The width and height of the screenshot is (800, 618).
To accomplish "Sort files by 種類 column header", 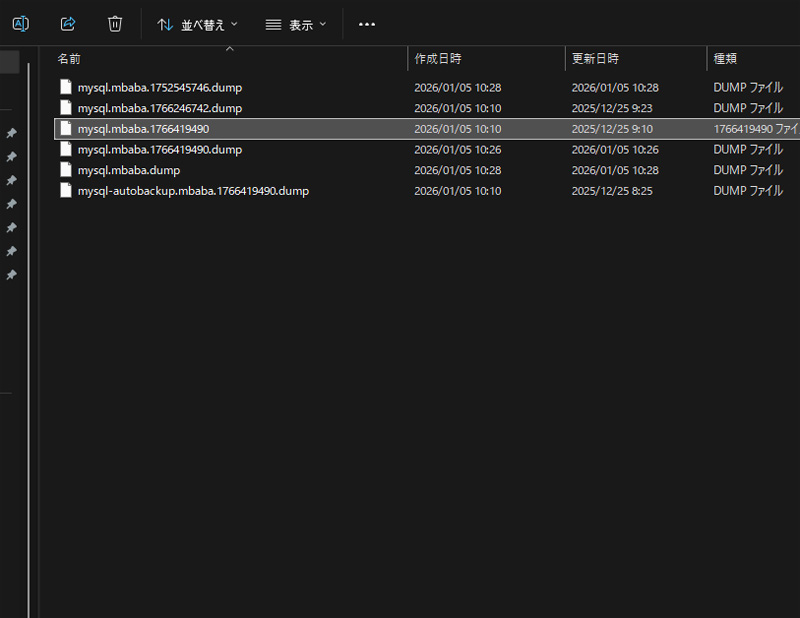I will point(725,59).
